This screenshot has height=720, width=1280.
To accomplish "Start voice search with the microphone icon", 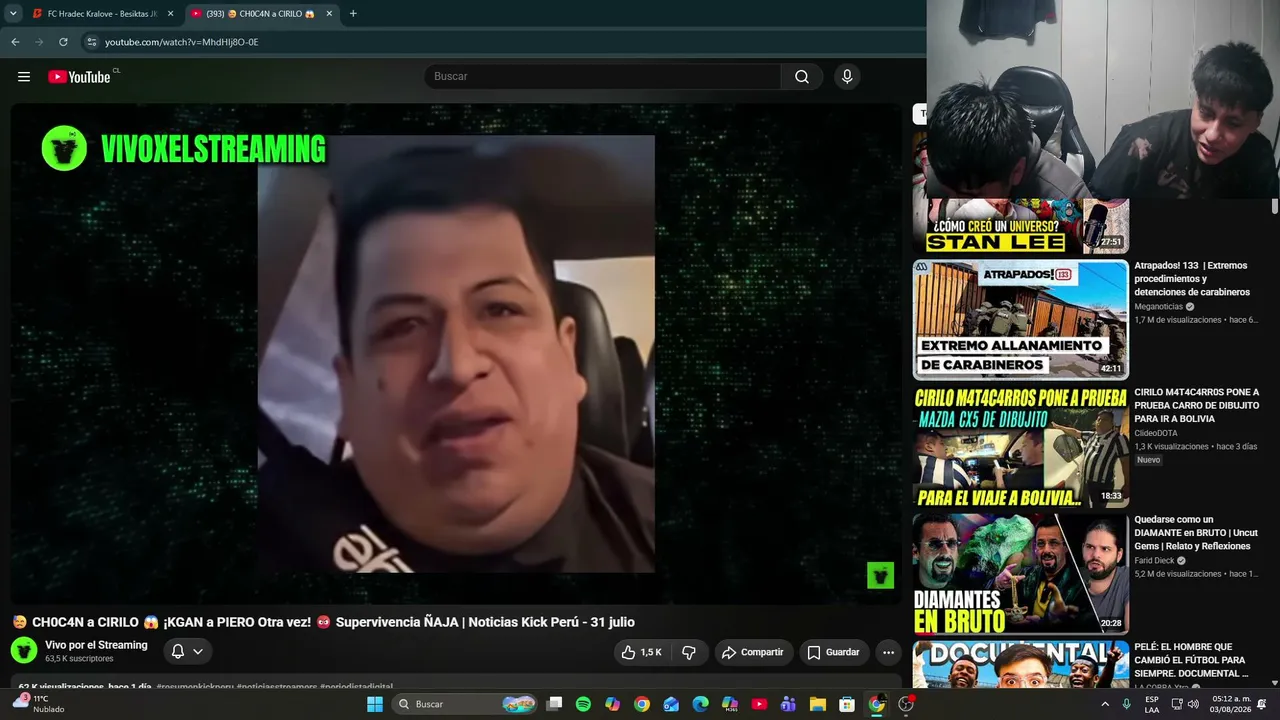I will pyautogui.click(x=847, y=77).
